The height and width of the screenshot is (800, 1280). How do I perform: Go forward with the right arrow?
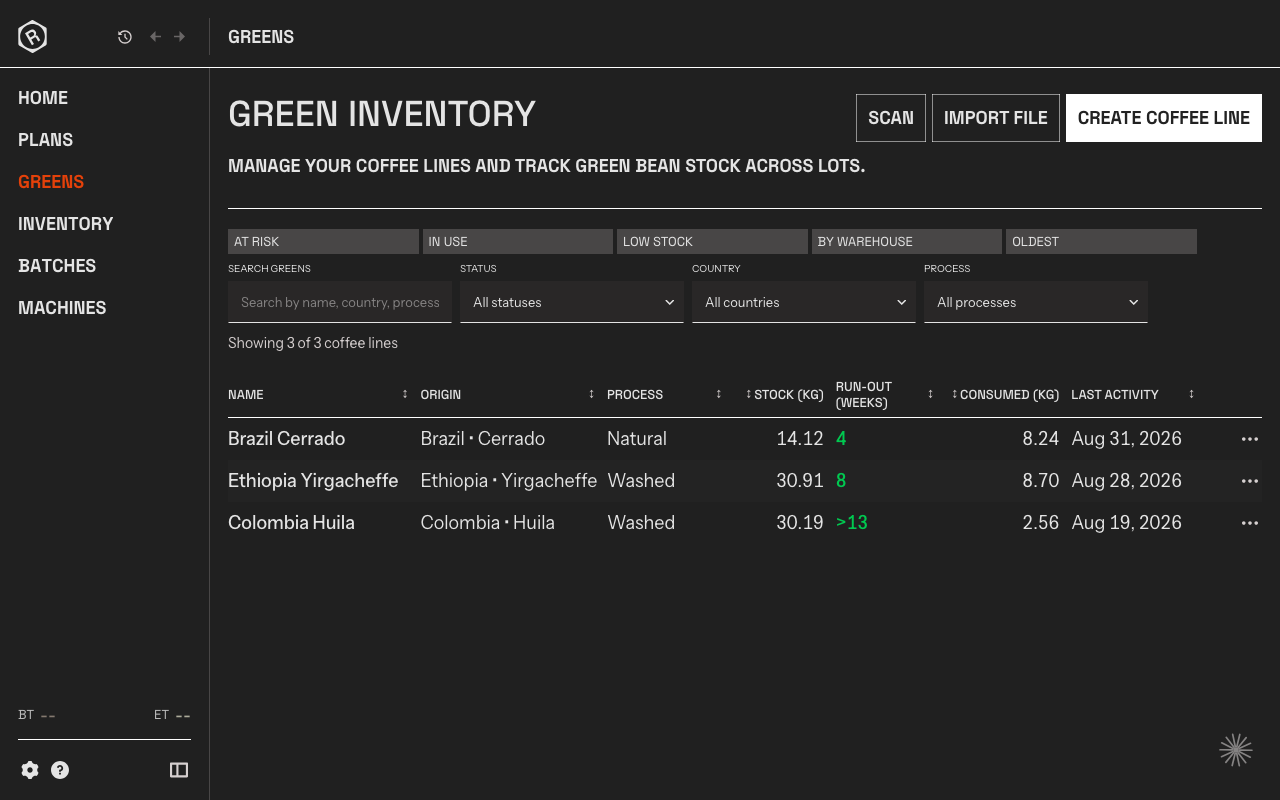pos(180,37)
